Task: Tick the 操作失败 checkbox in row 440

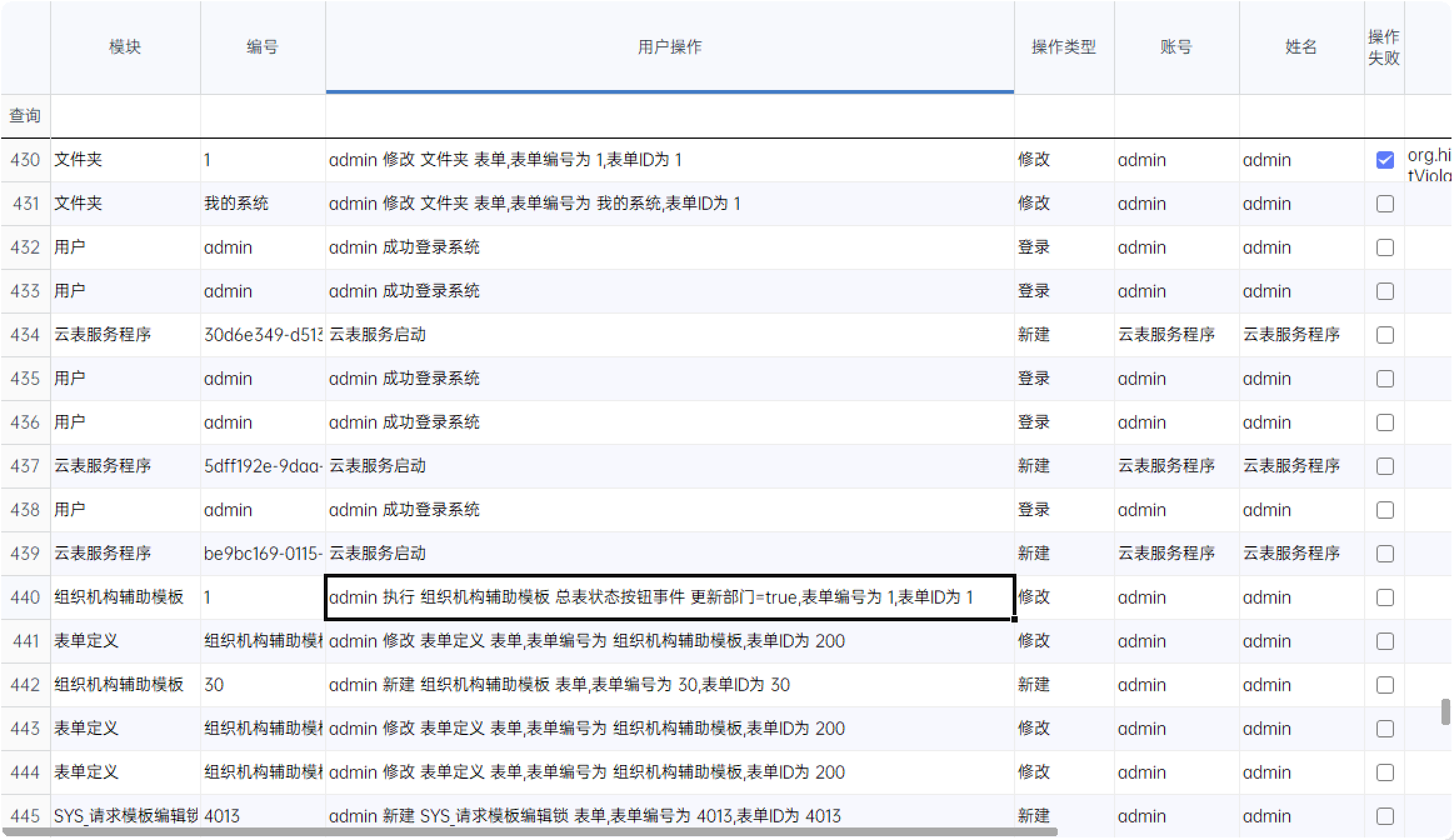Action: point(1385,597)
